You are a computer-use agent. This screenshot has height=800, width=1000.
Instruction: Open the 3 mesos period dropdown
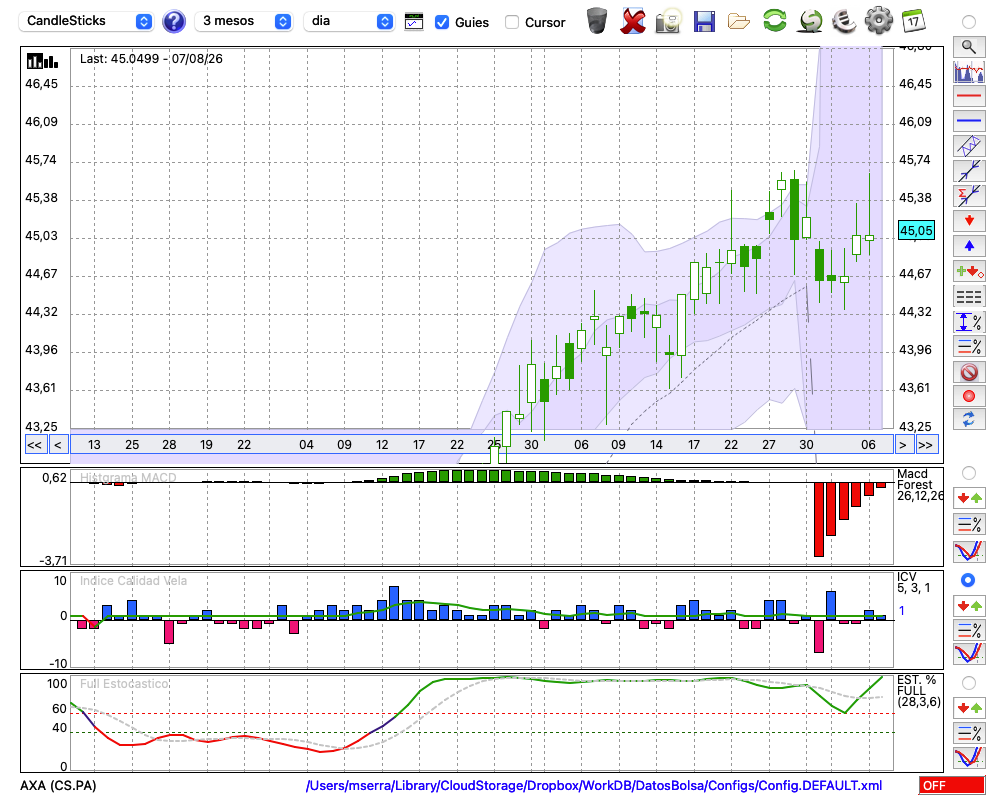243,21
